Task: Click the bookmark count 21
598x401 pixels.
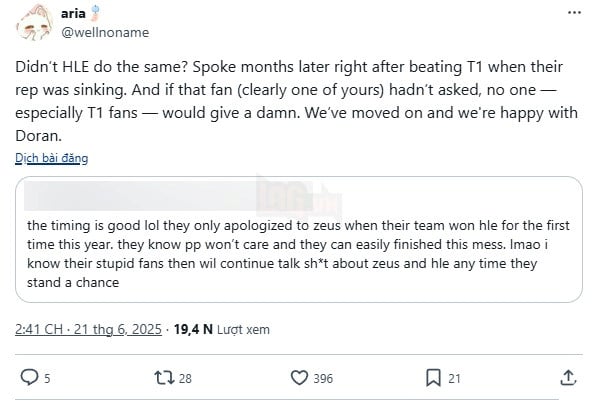Action: click(454, 378)
